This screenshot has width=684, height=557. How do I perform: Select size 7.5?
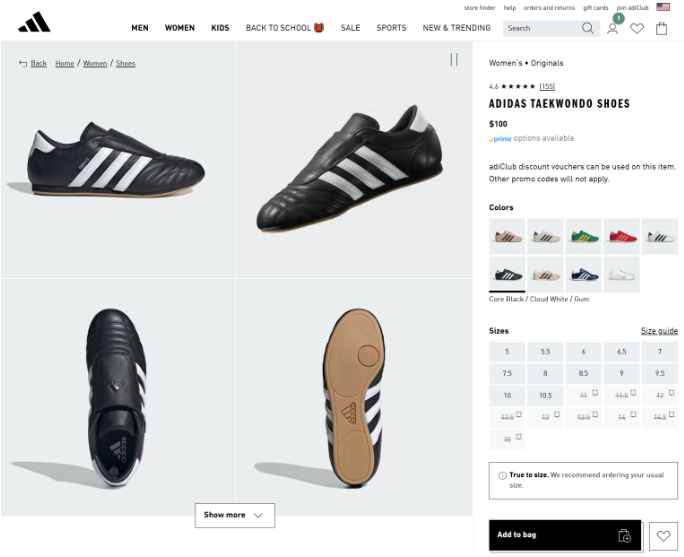[507, 373]
